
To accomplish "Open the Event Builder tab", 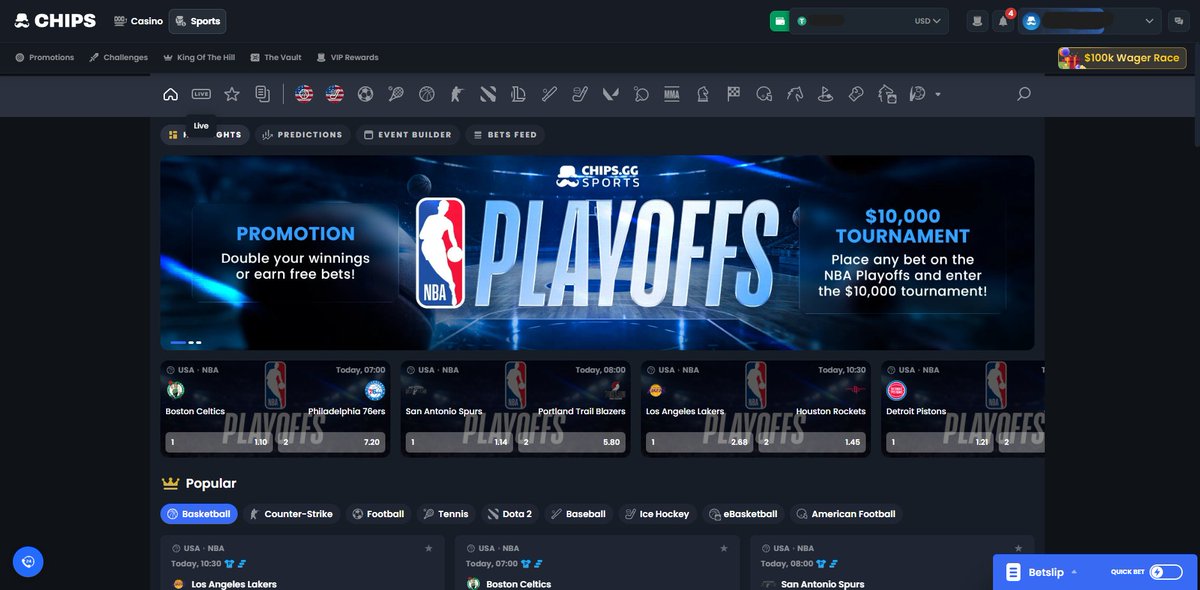I will click(x=407, y=134).
